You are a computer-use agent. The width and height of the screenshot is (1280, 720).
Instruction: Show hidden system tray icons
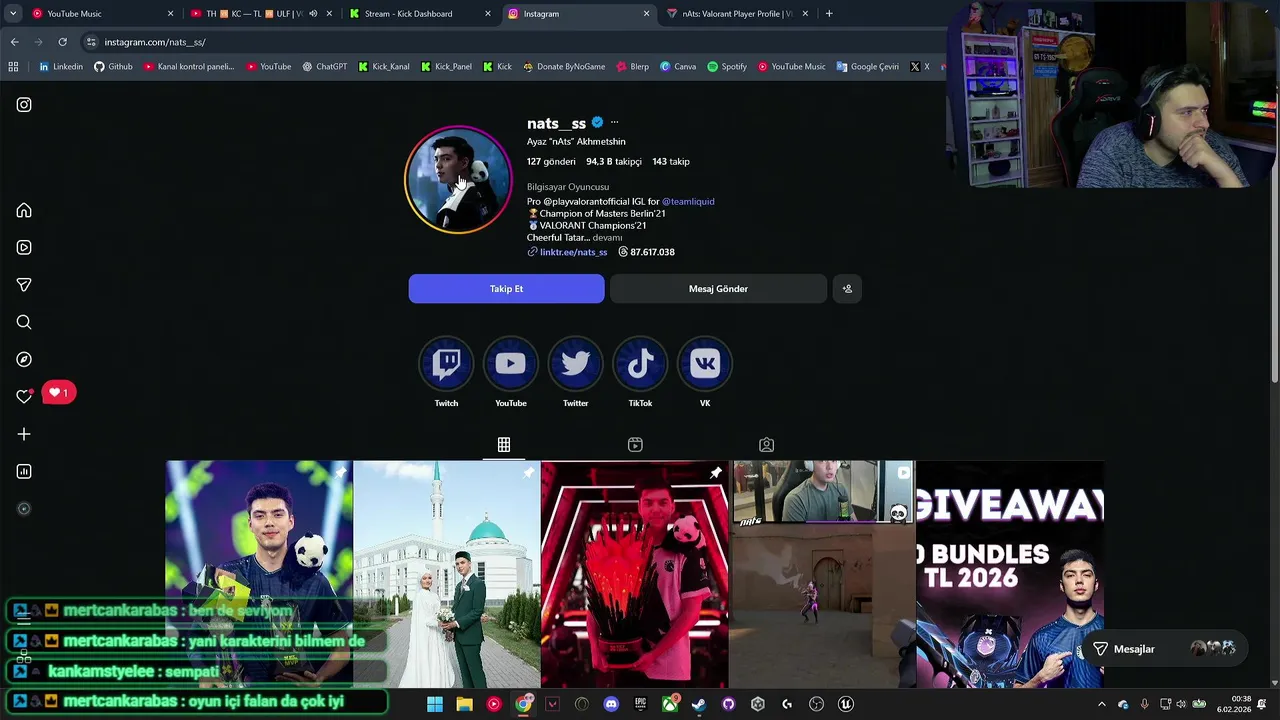click(x=1101, y=704)
